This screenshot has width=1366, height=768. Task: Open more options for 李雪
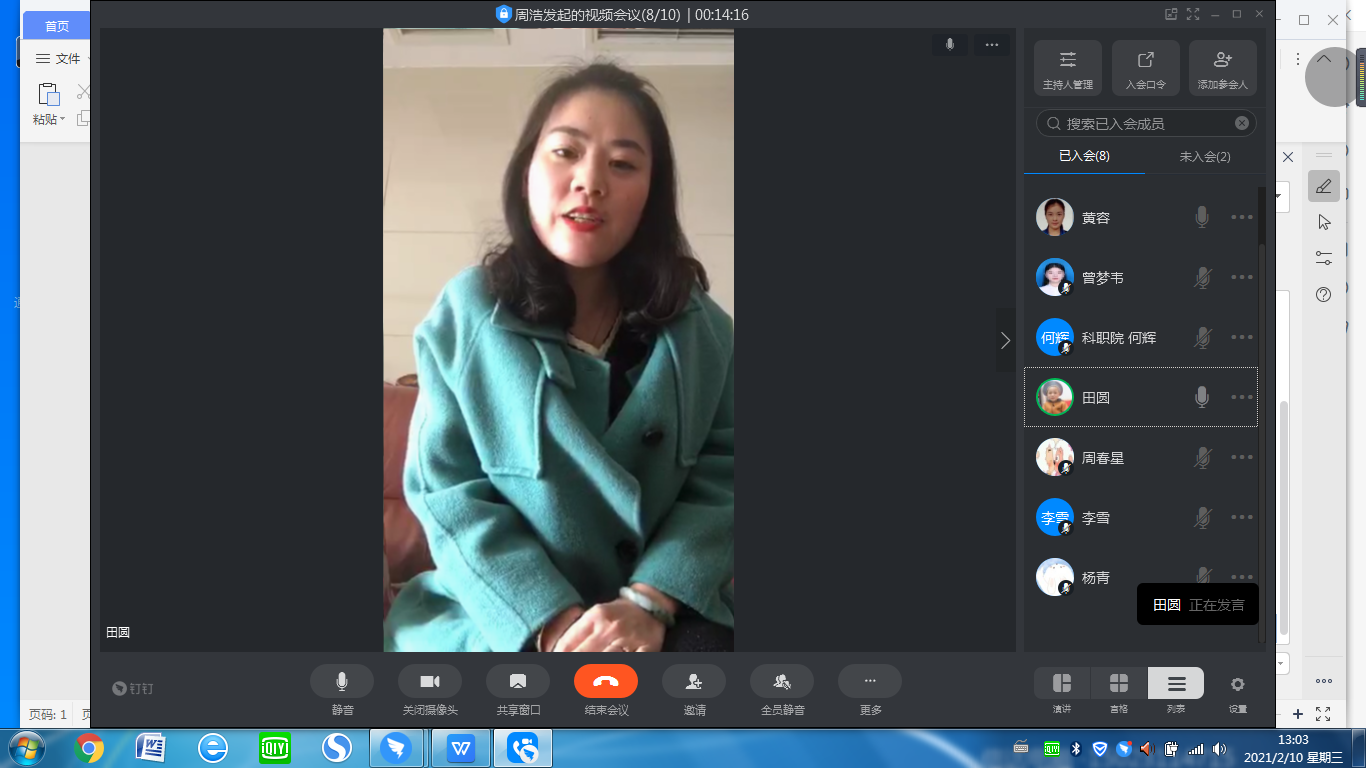1242,518
